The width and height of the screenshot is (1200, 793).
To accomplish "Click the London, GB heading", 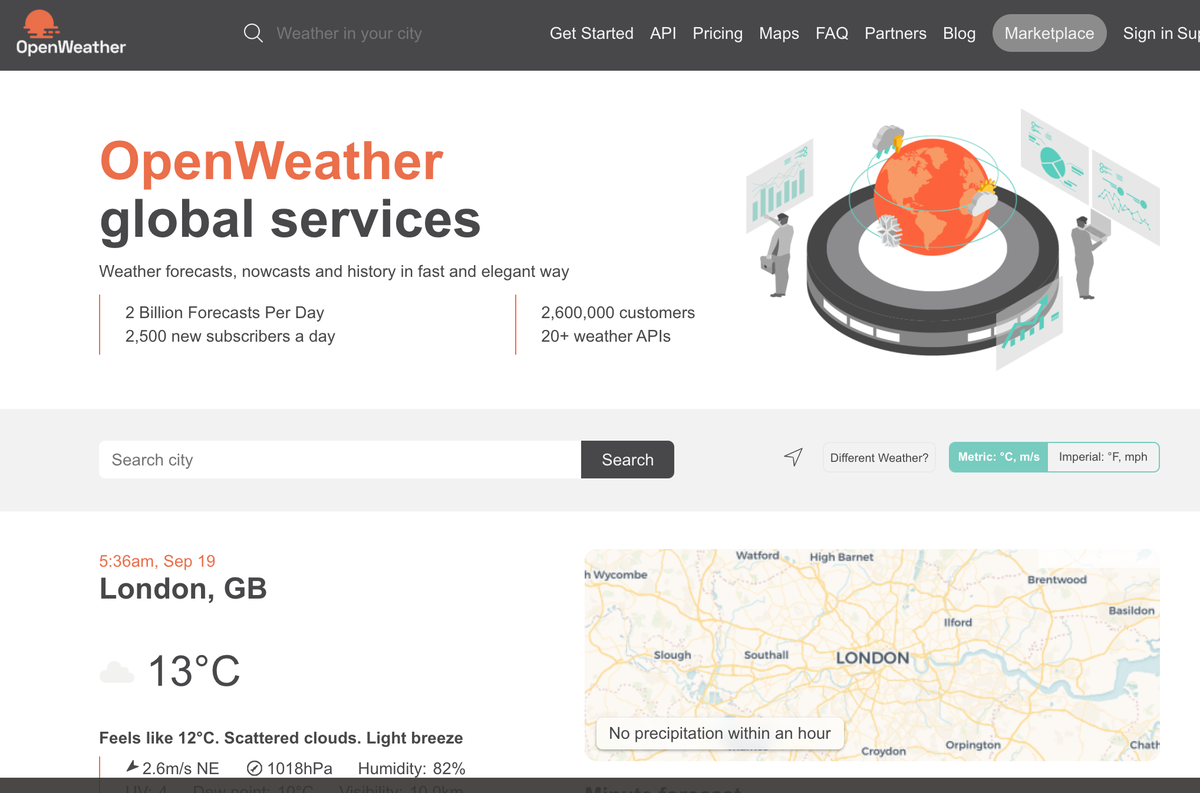I will 183,588.
